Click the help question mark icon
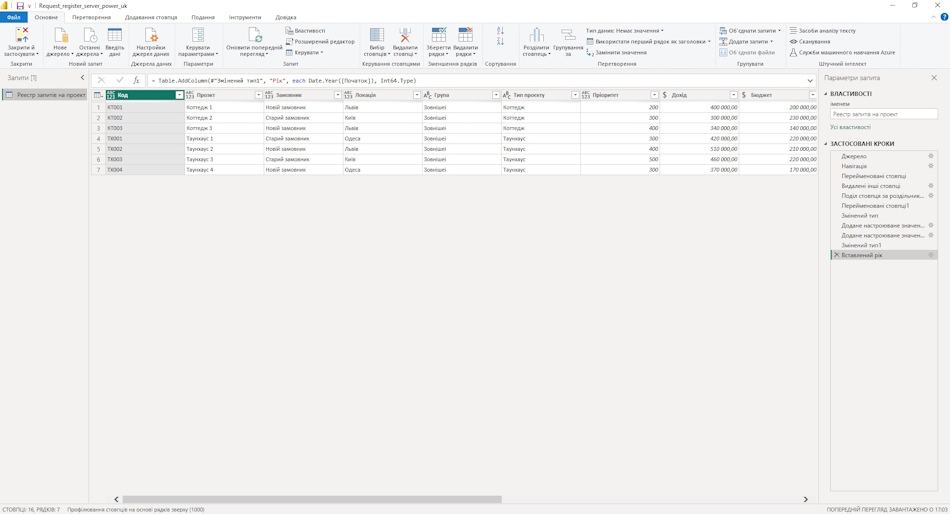This screenshot has width=950, height=514. coord(944,17)
